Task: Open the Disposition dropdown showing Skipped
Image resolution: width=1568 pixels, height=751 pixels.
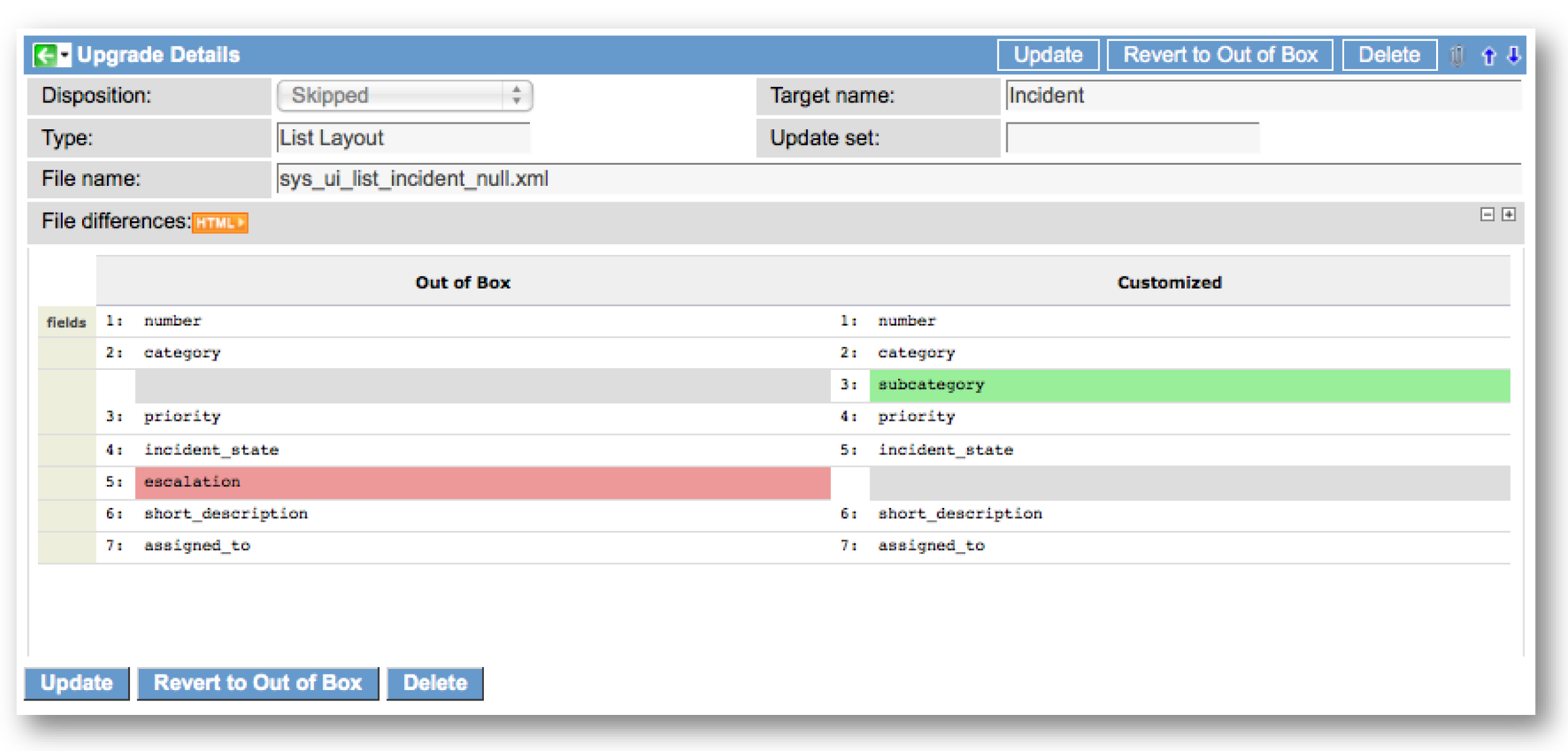Action: coord(405,96)
